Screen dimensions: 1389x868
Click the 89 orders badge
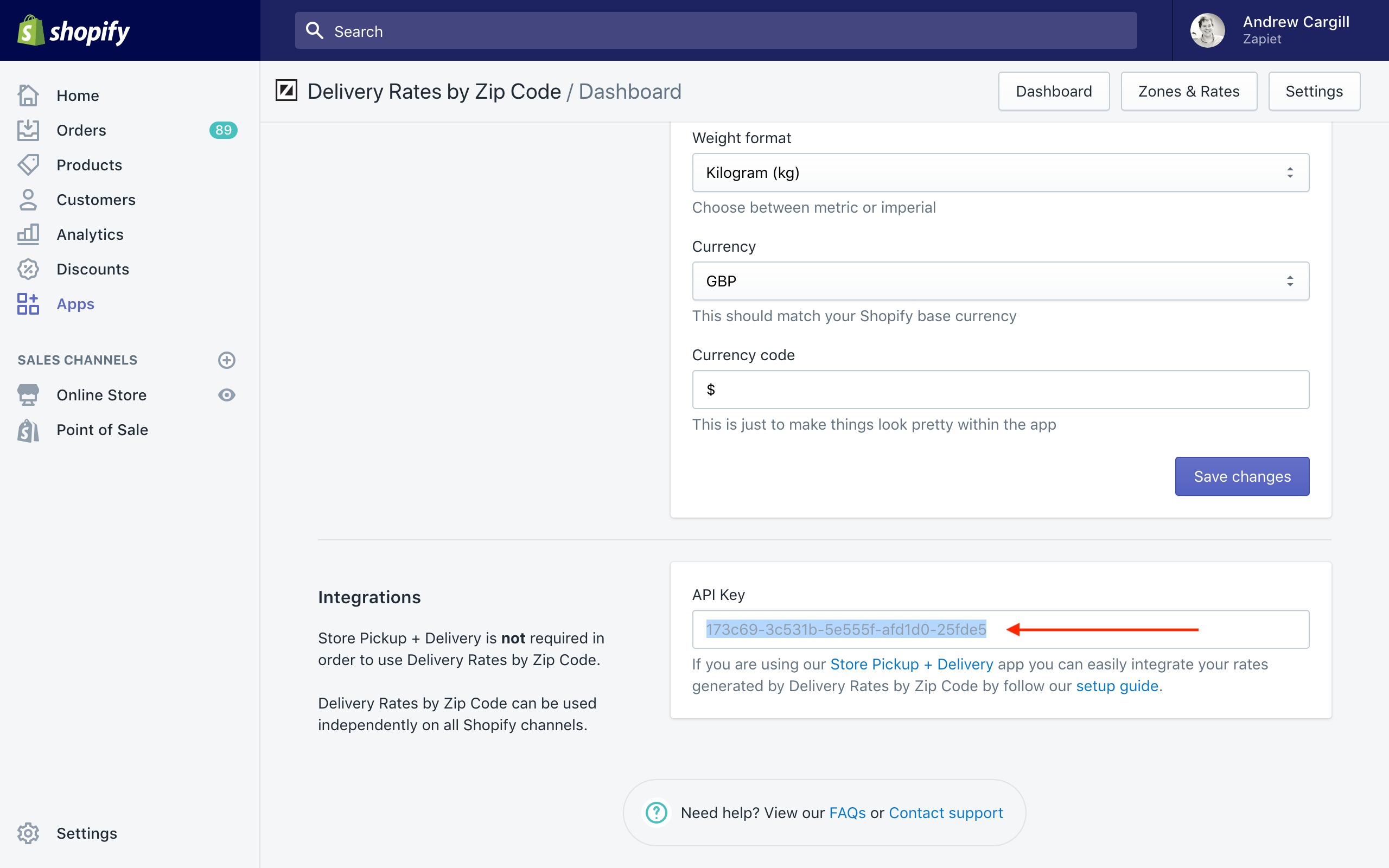[x=224, y=130]
